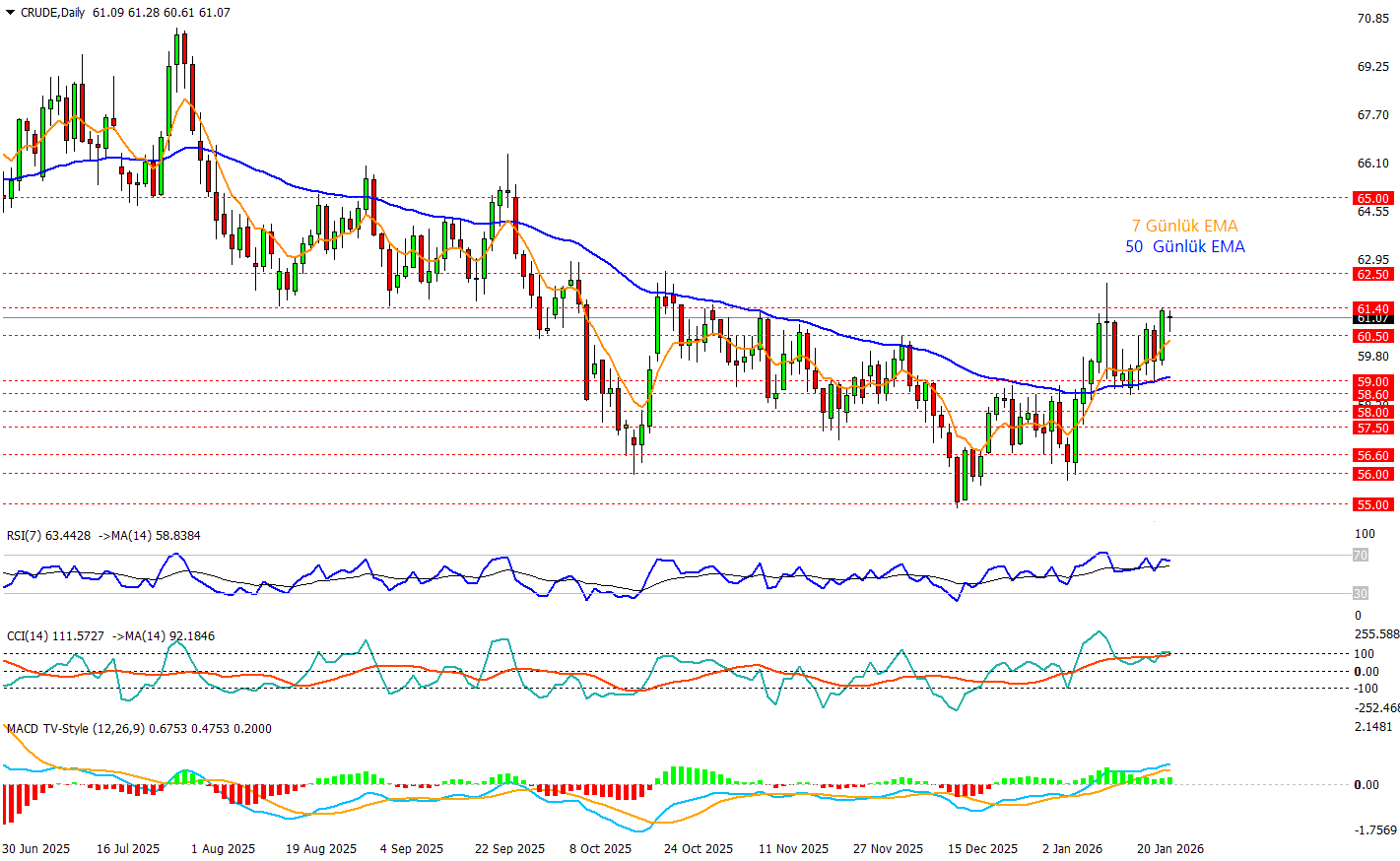This screenshot has height=861, width=1400.
Task: Click the 30 Jun 2025 date on time axis
Action: 36,848
